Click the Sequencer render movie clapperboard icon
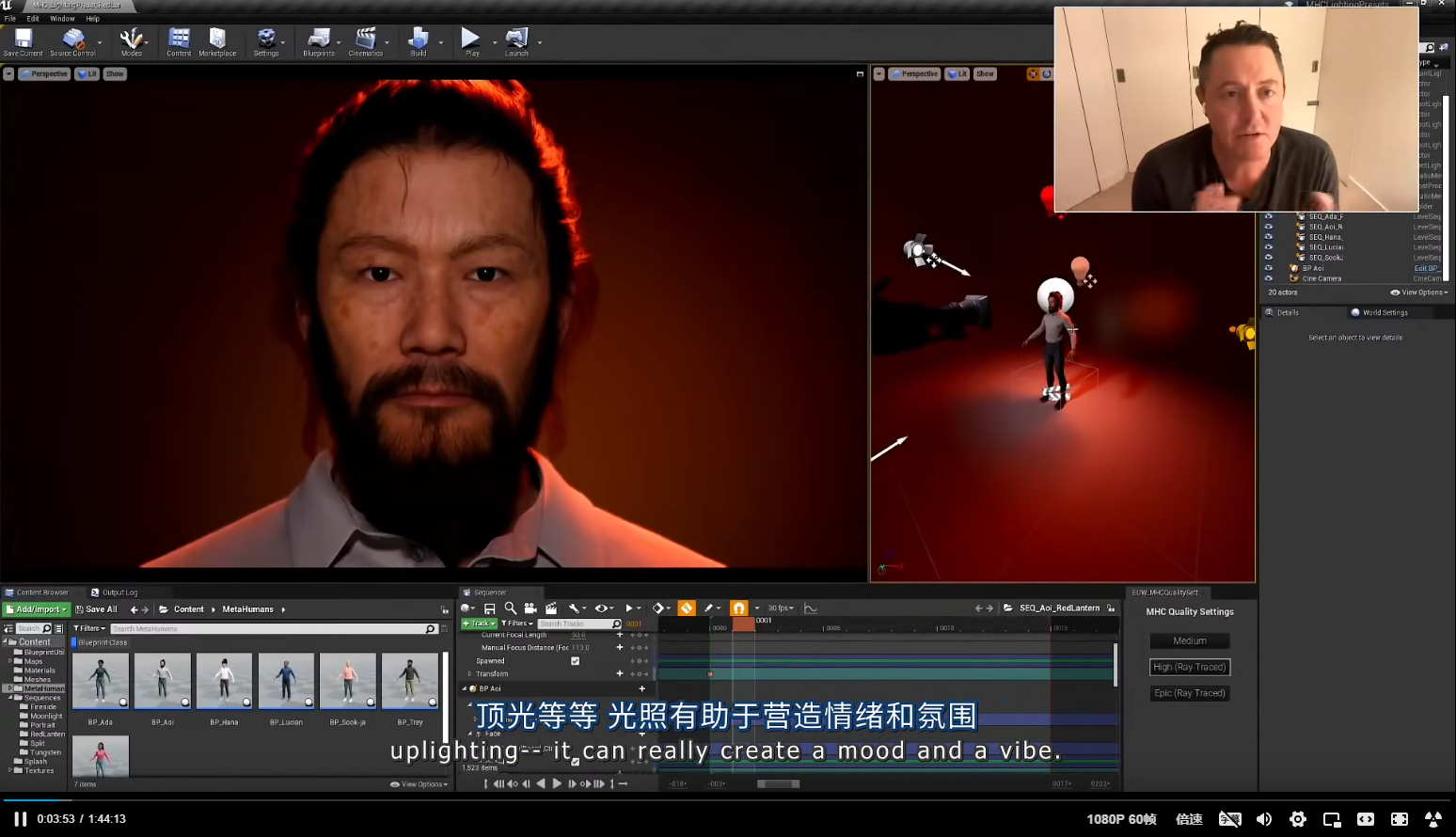 [x=551, y=608]
